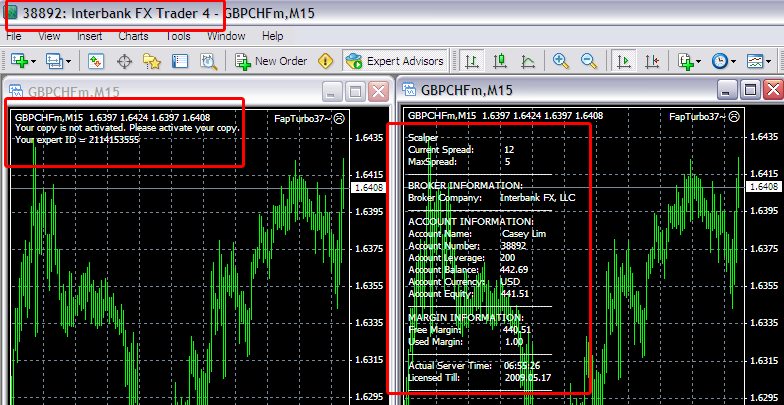Screen dimensions: 784x405
Task: Click the 'Your copy is not activated' message
Action: pyautogui.click(x=127, y=128)
